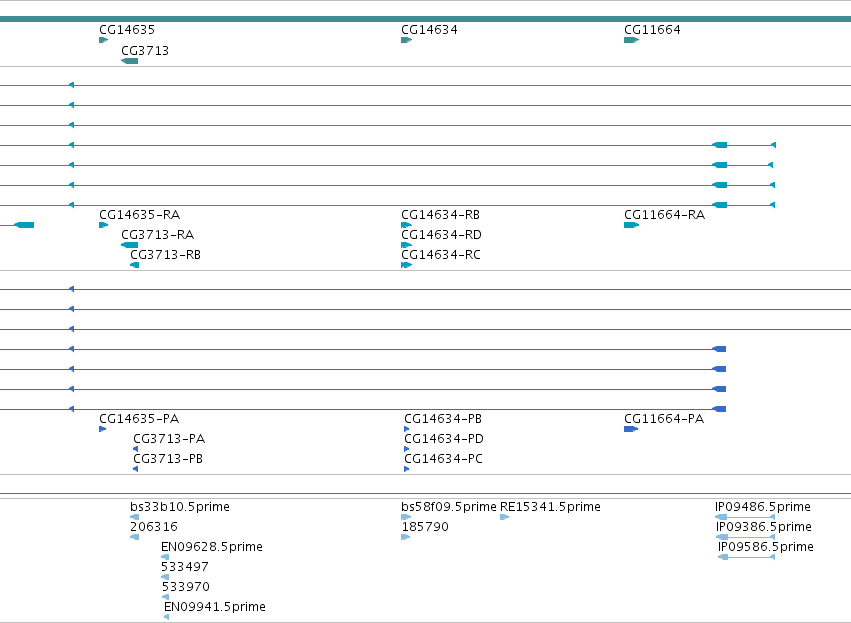Image resolution: width=851 pixels, height=623 pixels.
Task: Click the gene arrow glyph under CG14634
Action: pos(407,40)
